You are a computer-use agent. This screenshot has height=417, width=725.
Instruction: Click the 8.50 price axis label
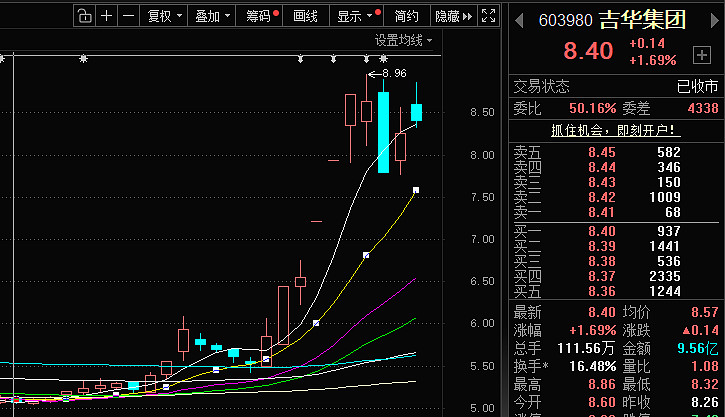(482, 112)
